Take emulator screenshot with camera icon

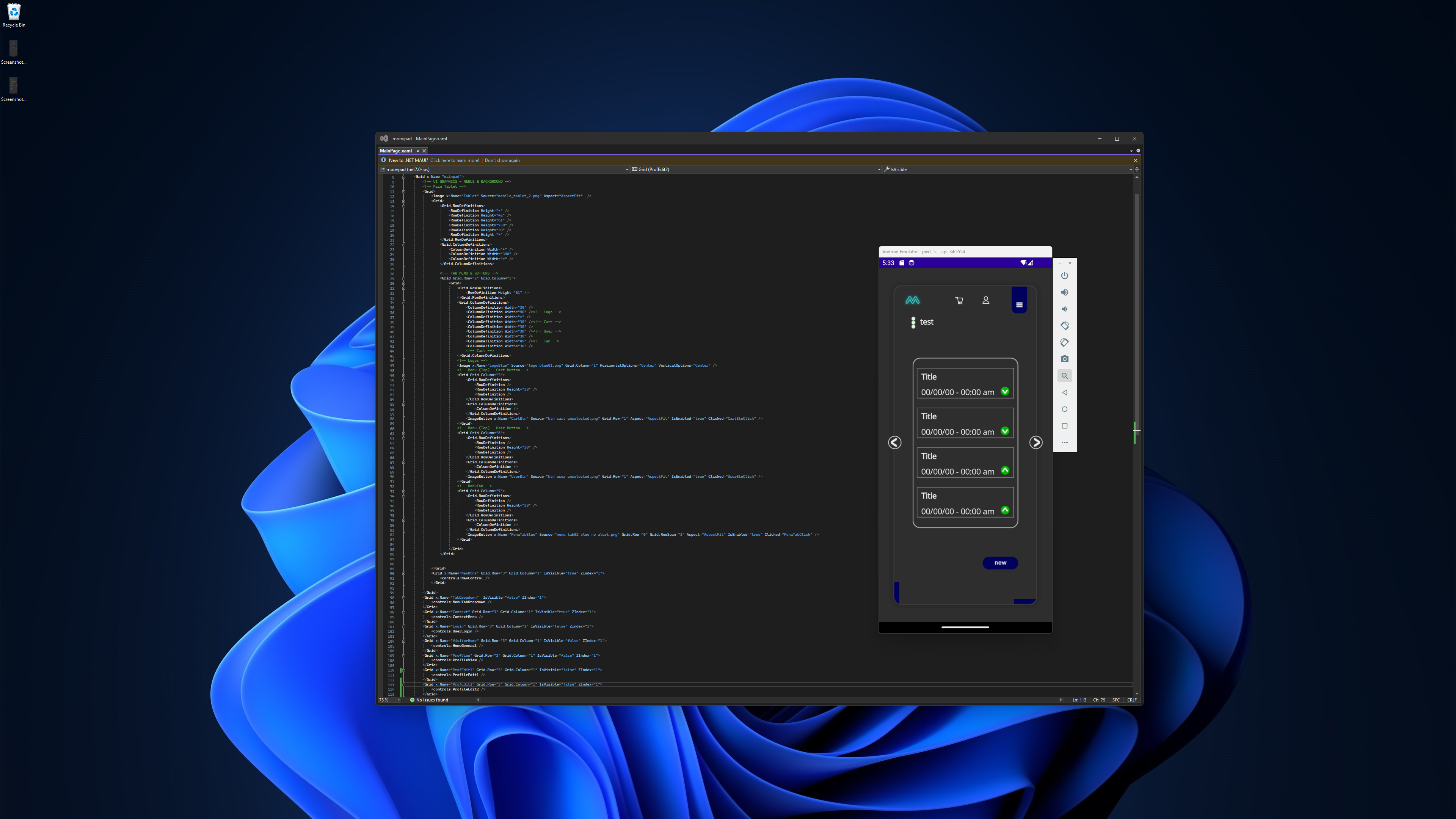[1064, 359]
